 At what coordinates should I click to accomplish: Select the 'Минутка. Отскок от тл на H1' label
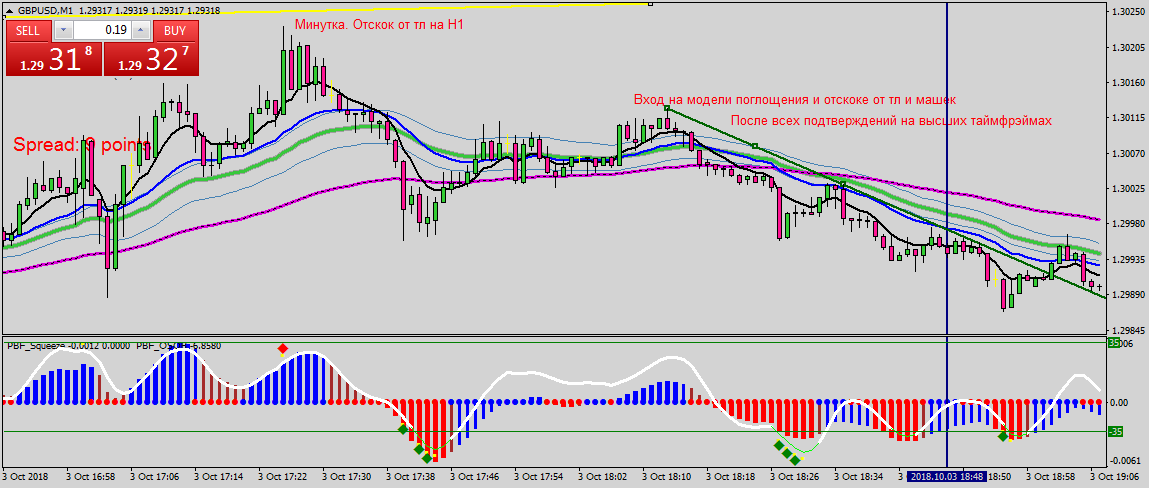point(380,25)
